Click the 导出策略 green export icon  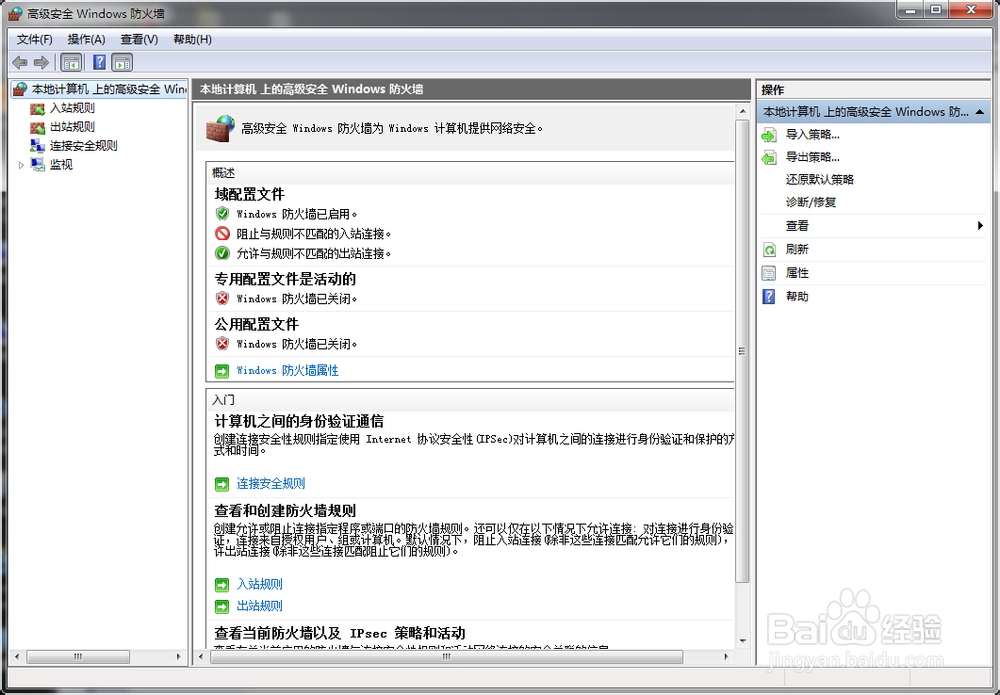(769, 157)
